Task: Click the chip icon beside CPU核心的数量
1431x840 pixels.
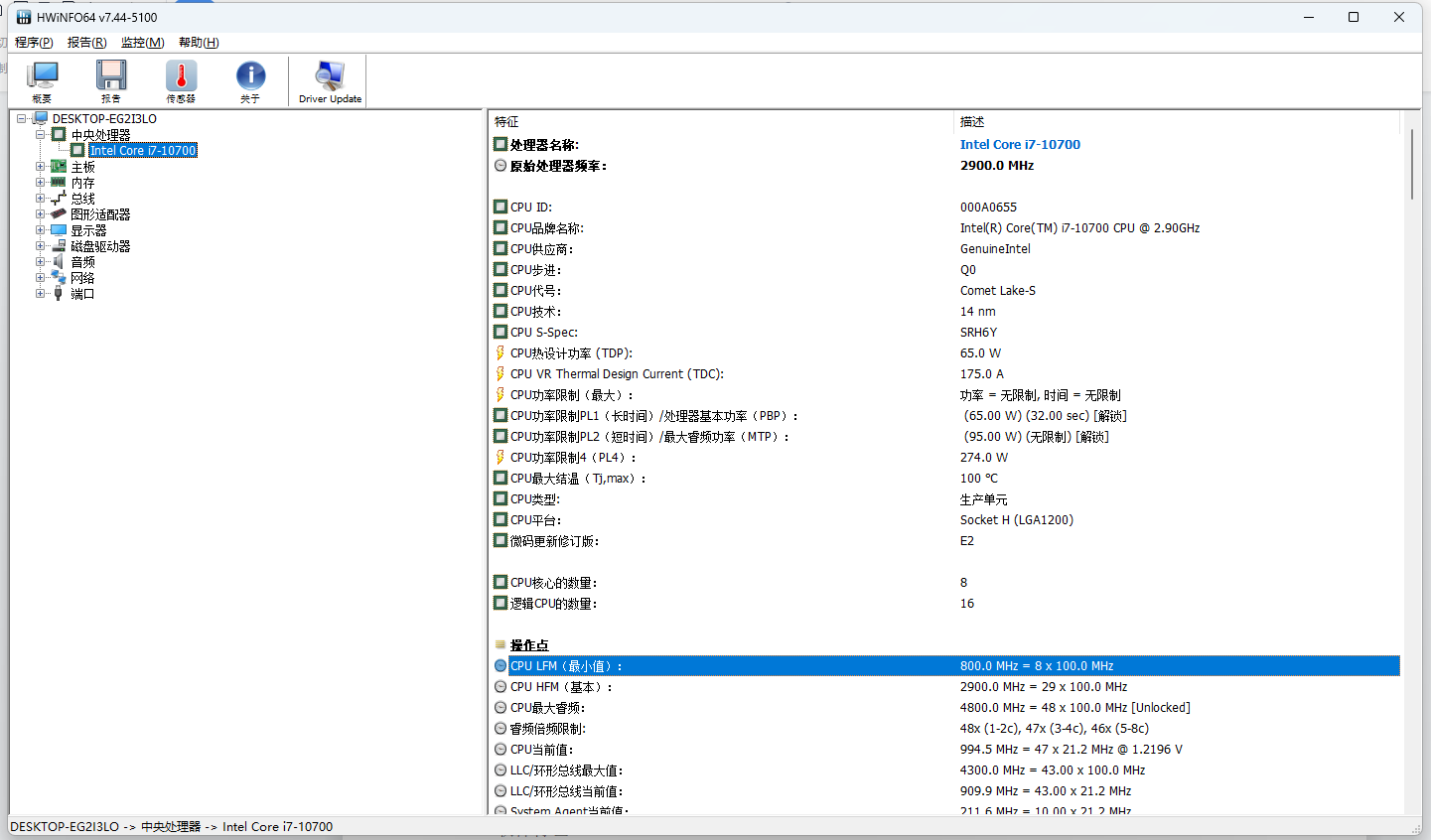Action: pyautogui.click(x=501, y=583)
